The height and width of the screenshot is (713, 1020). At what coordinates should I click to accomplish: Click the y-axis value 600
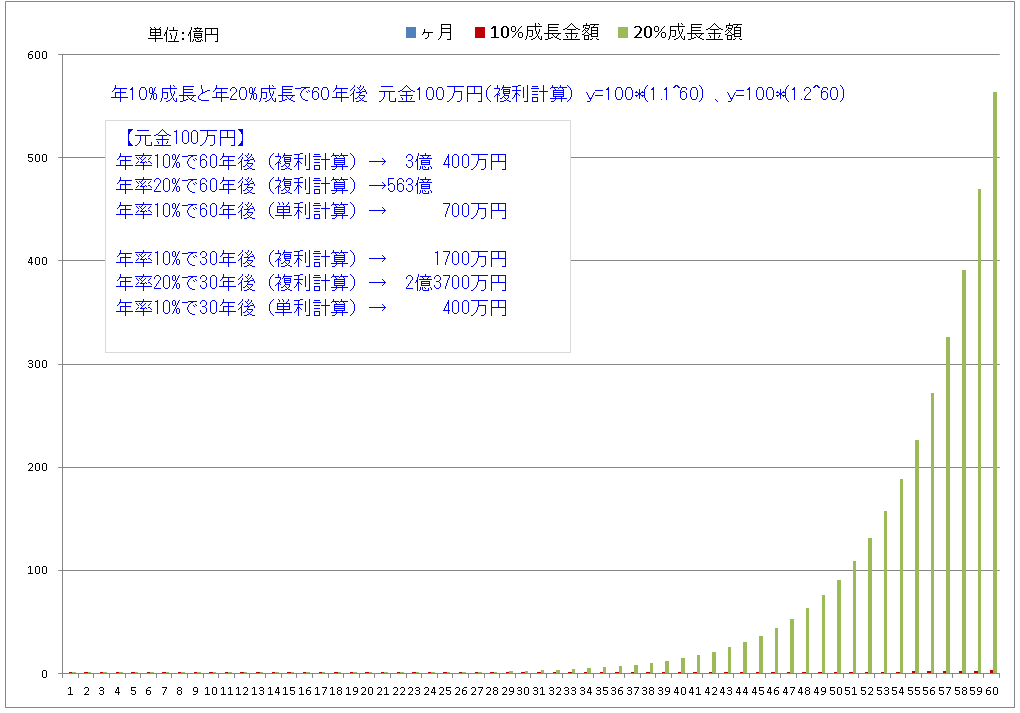click(x=38, y=55)
